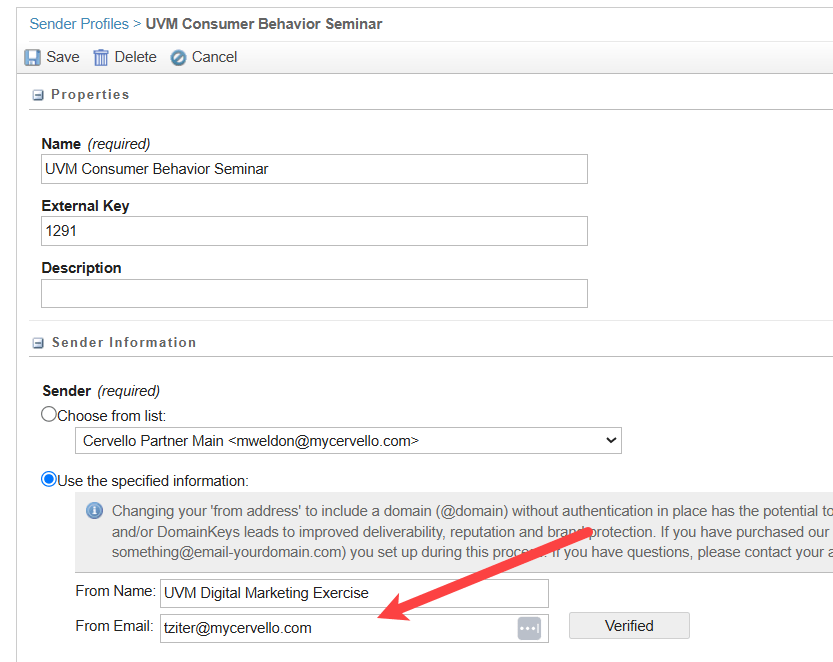
Task: Click the UVM Consumer Behavior Seminar breadcrumb title
Action: point(264,23)
